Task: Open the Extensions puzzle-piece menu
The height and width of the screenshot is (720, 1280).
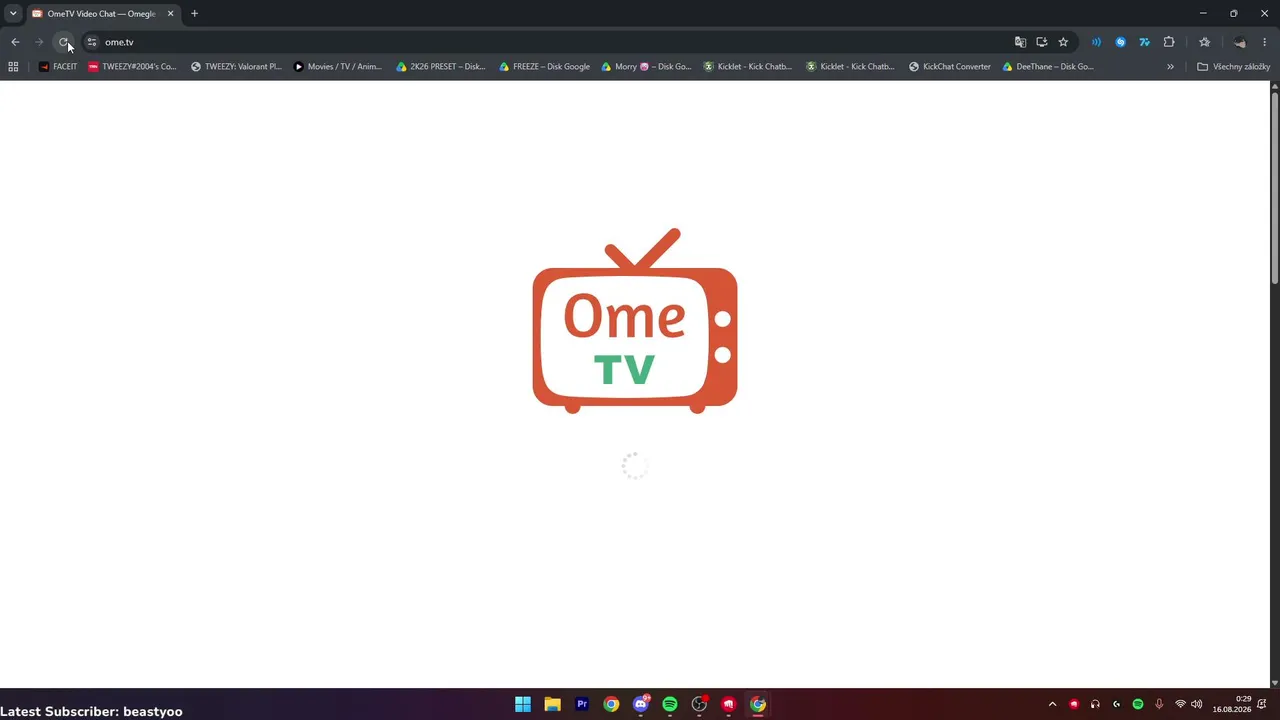Action: tap(1168, 42)
